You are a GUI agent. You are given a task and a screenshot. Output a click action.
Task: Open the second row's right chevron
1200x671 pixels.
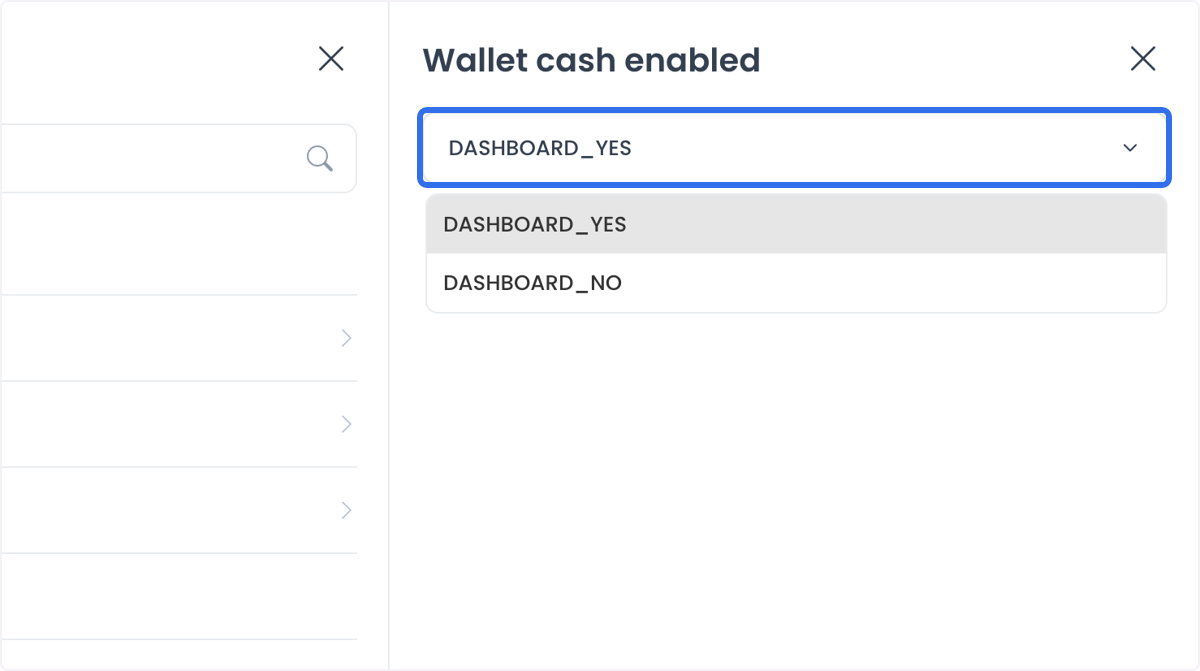(346, 424)
